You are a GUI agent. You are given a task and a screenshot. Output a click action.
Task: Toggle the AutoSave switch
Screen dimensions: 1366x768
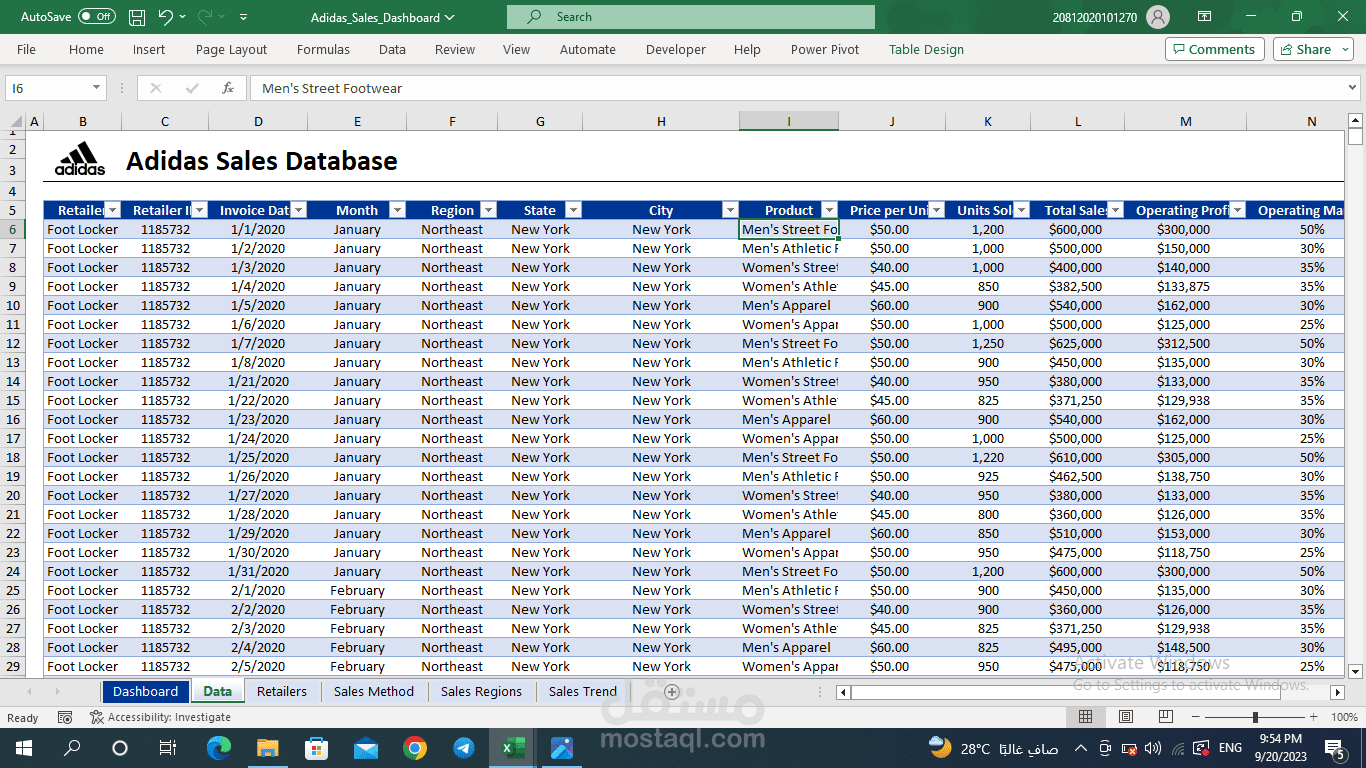(x=97, y=17)
